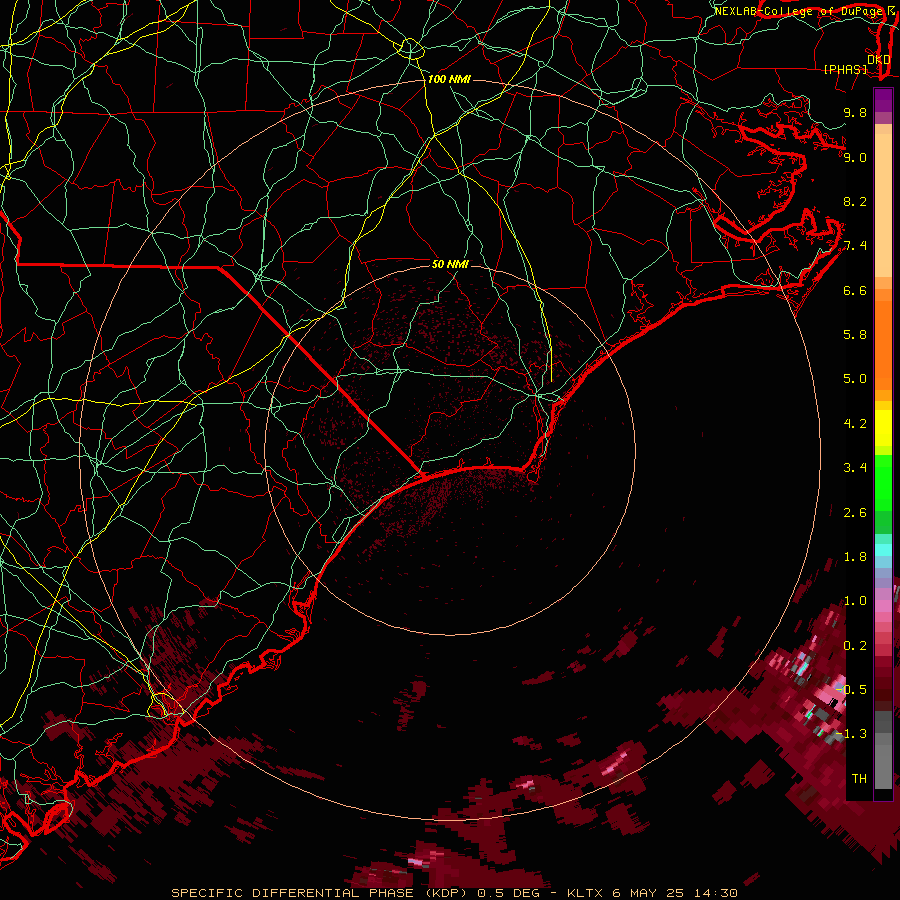Click the 3.4 value on color scale
This screenshot has width=900, height=900.
[x=855, y=468]
